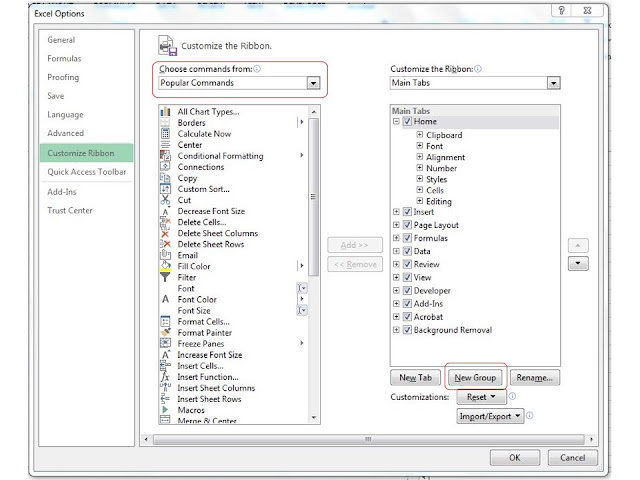Uncheck the Insert tab checkbox
Viewport: 640px width, 480px height.
click(x=407, y=212)
